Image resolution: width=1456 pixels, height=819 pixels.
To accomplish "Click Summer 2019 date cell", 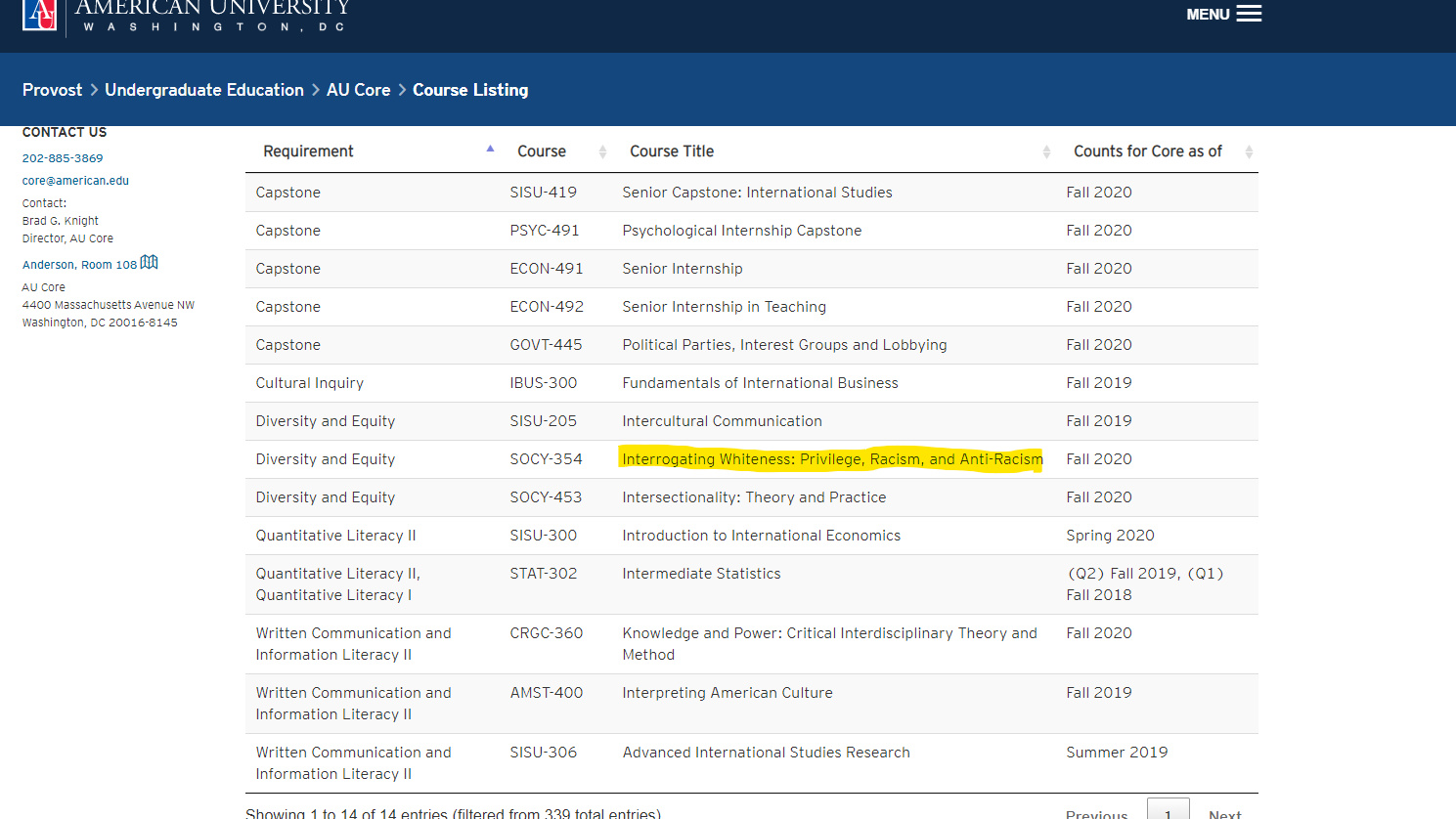I will click(1117, 753).
